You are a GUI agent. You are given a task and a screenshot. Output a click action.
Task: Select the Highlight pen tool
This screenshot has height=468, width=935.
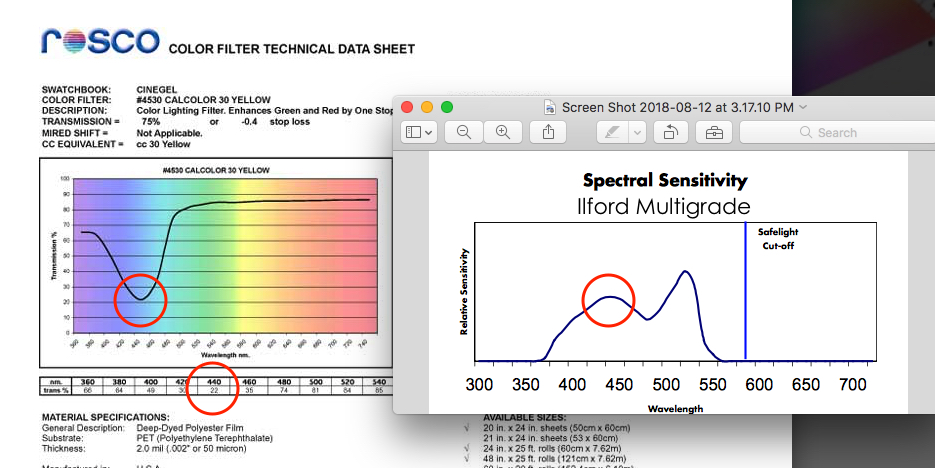click(611, 132)
